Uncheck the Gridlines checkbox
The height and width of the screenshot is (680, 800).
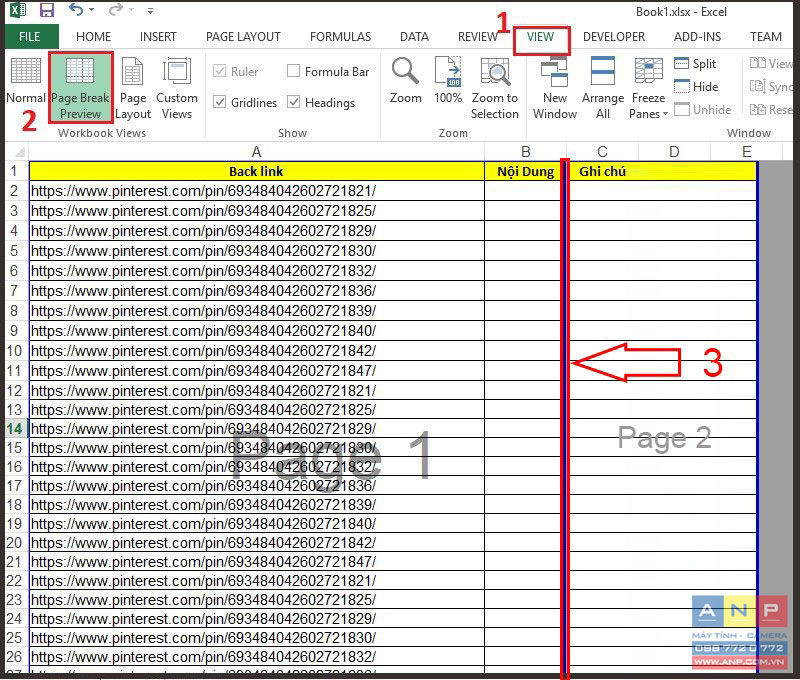pyautogui.click(x=219, y=102)
